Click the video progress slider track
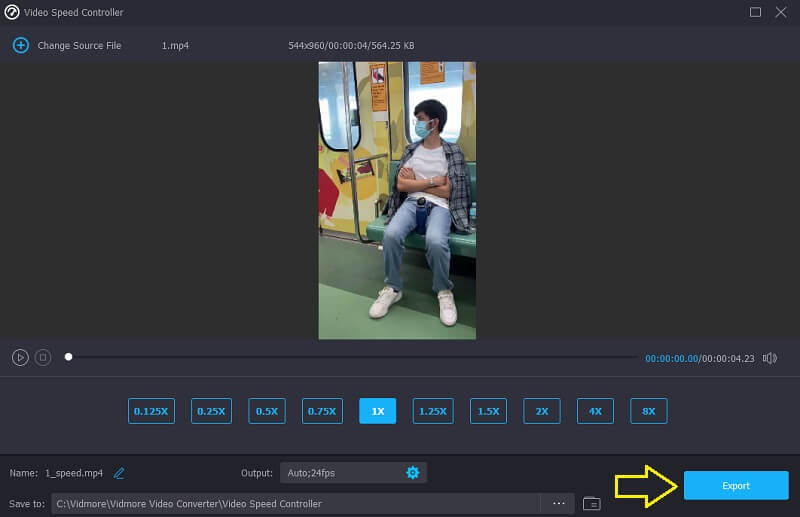Viewport: 800px width, 517px height. [350, 357]
